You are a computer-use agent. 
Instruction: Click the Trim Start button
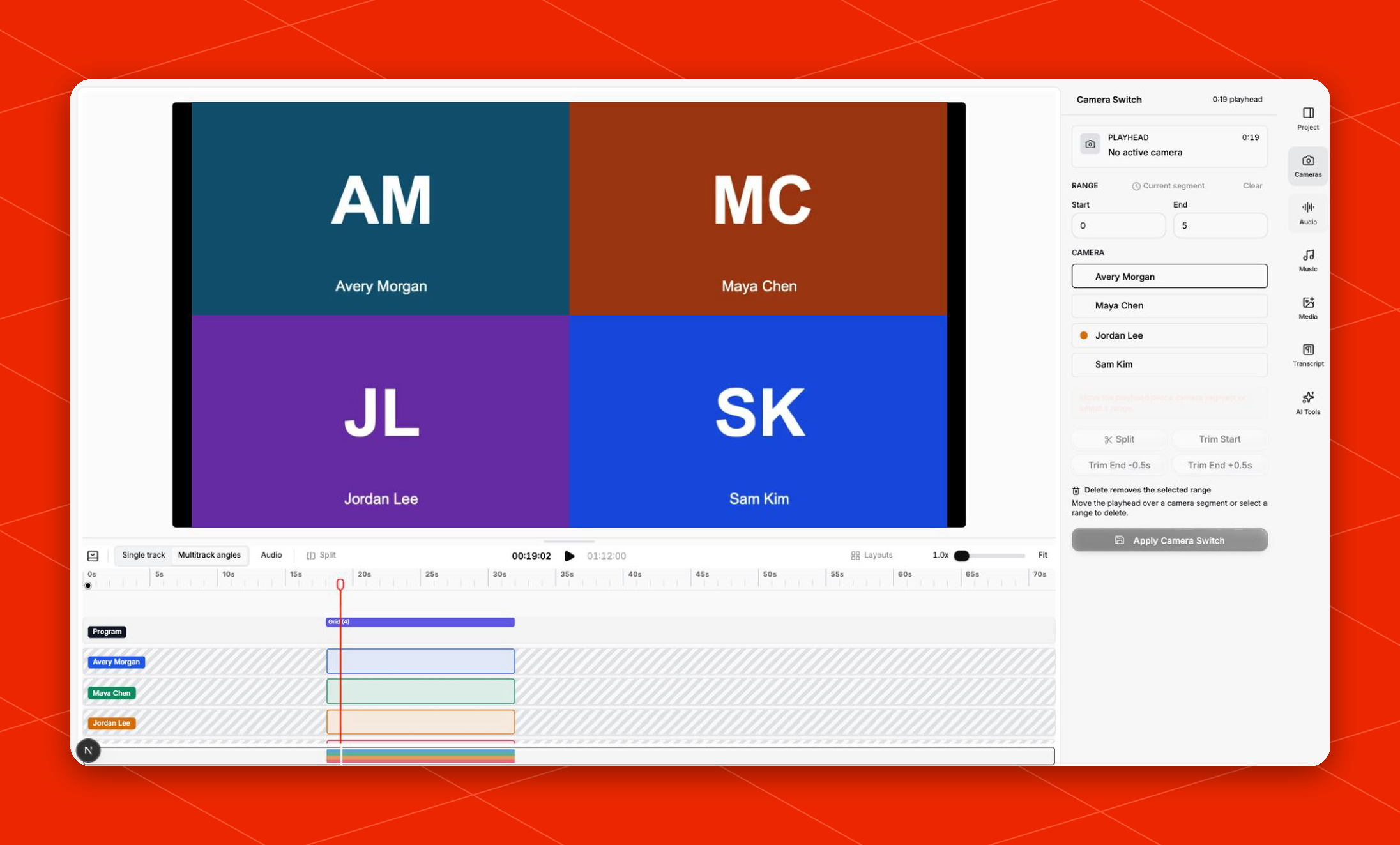coord(1219,439)
